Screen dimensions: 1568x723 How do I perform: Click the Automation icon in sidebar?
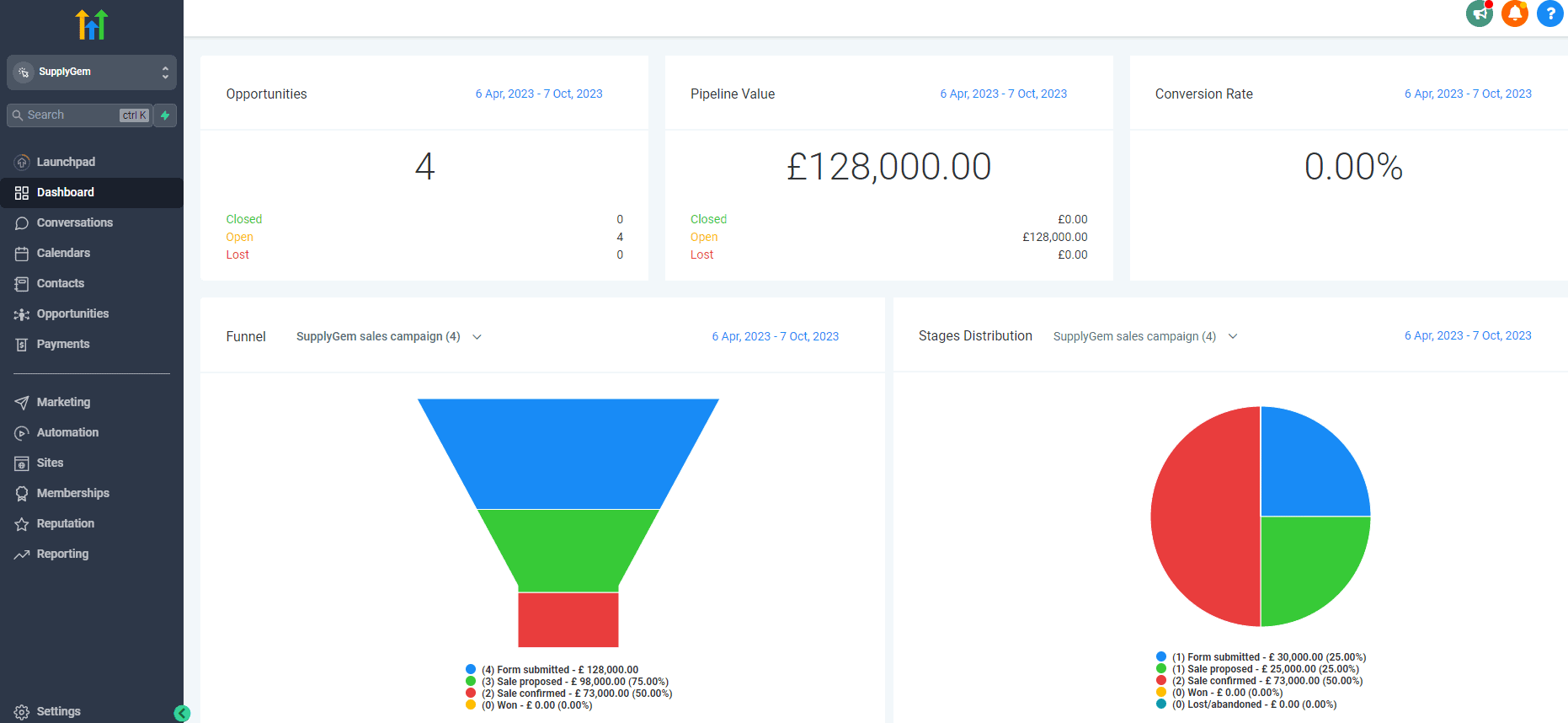[22, 433]
